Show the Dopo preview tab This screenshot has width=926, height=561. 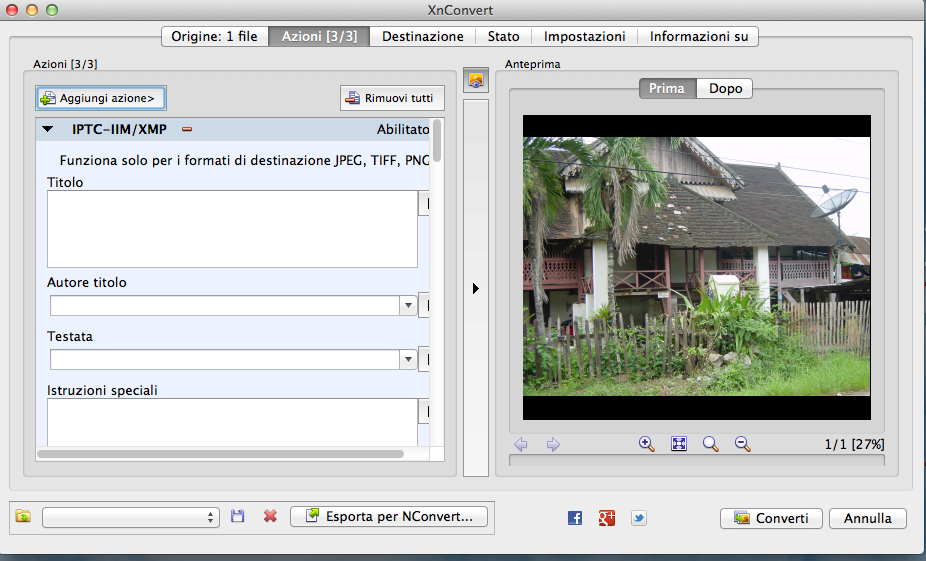(x=725, y=88)
